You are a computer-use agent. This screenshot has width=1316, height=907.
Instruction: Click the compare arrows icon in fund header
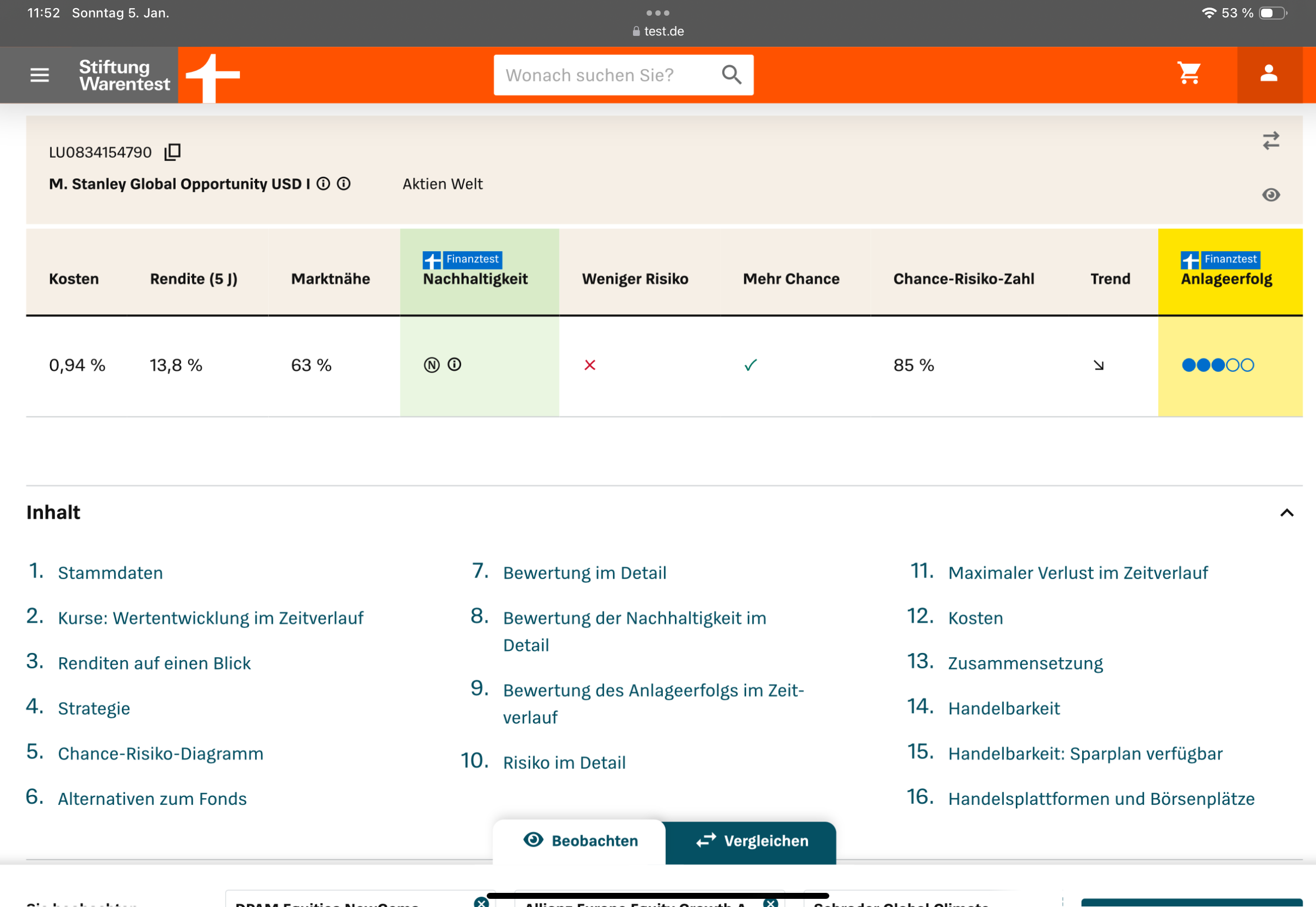coord(1270,140)
